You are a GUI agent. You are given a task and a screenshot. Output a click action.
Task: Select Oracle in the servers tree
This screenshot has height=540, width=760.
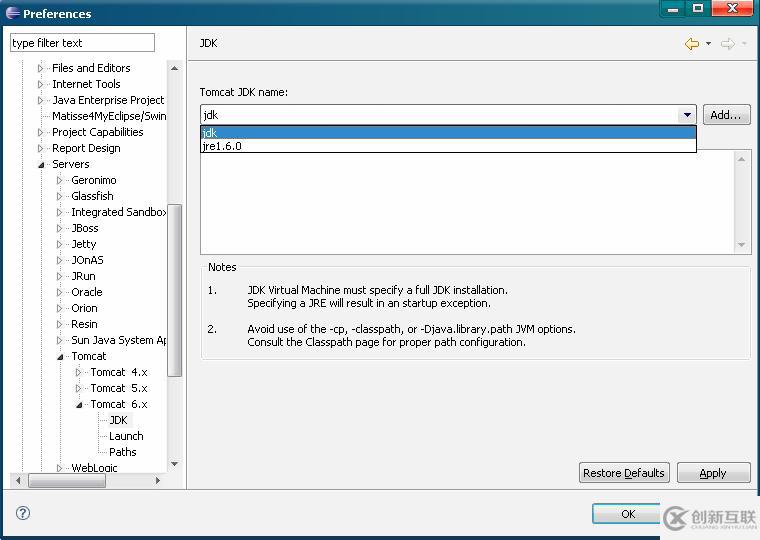87,292
